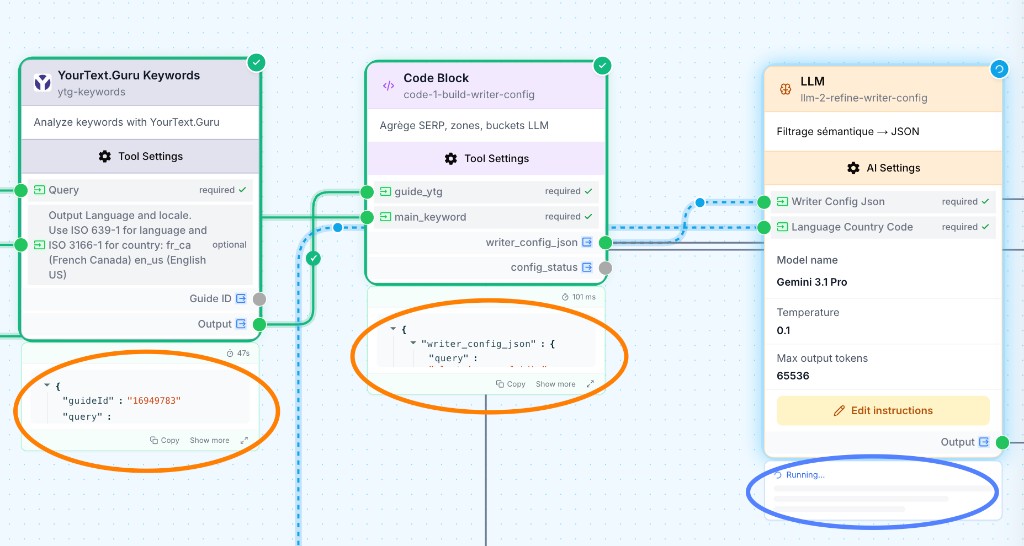
Task: Select the YourText.Guru Keywords node title
Action: click(x=129, y=75)
